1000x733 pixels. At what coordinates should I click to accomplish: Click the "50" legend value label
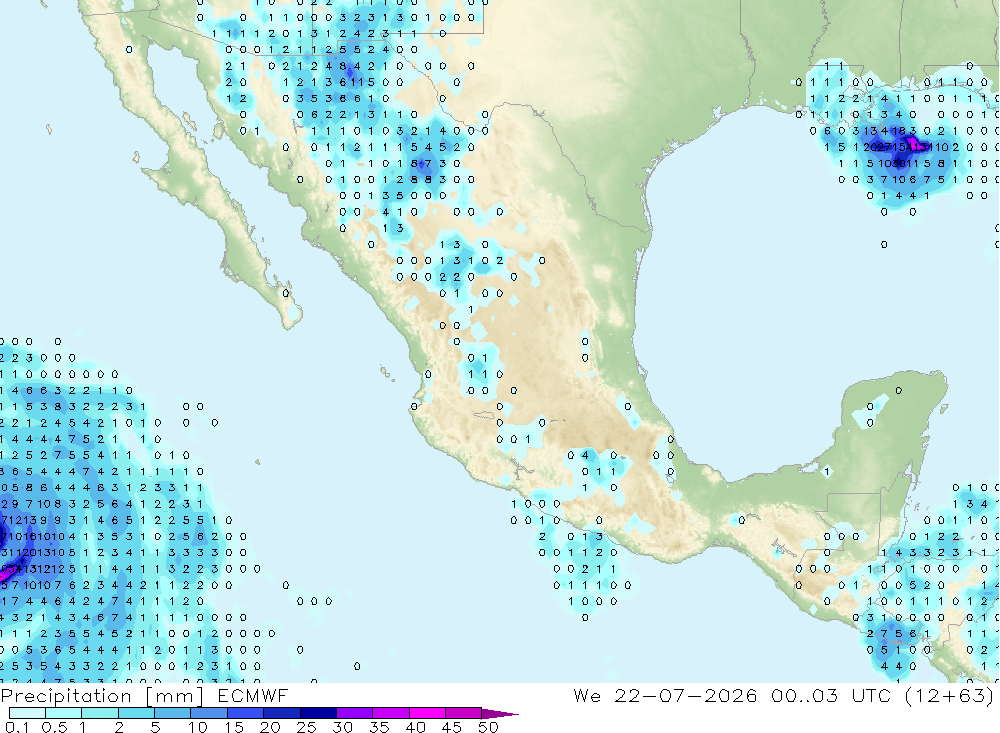click(x=489, y=727)
